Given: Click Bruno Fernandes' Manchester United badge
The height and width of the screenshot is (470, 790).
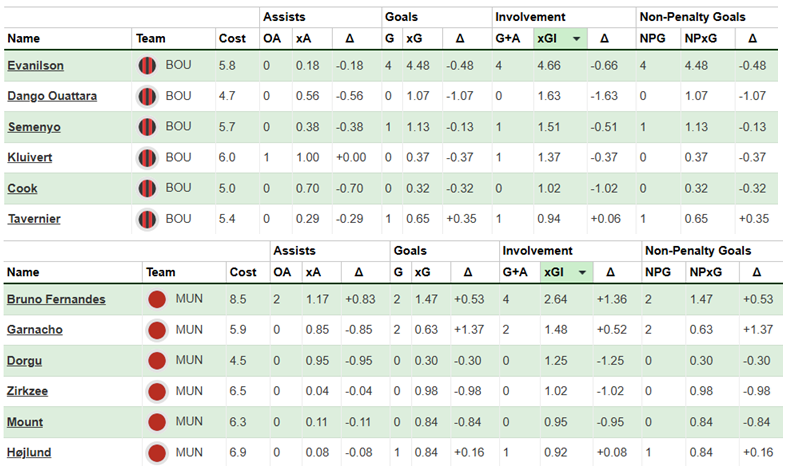Looking at the screenshot, I should click(156, 299).
